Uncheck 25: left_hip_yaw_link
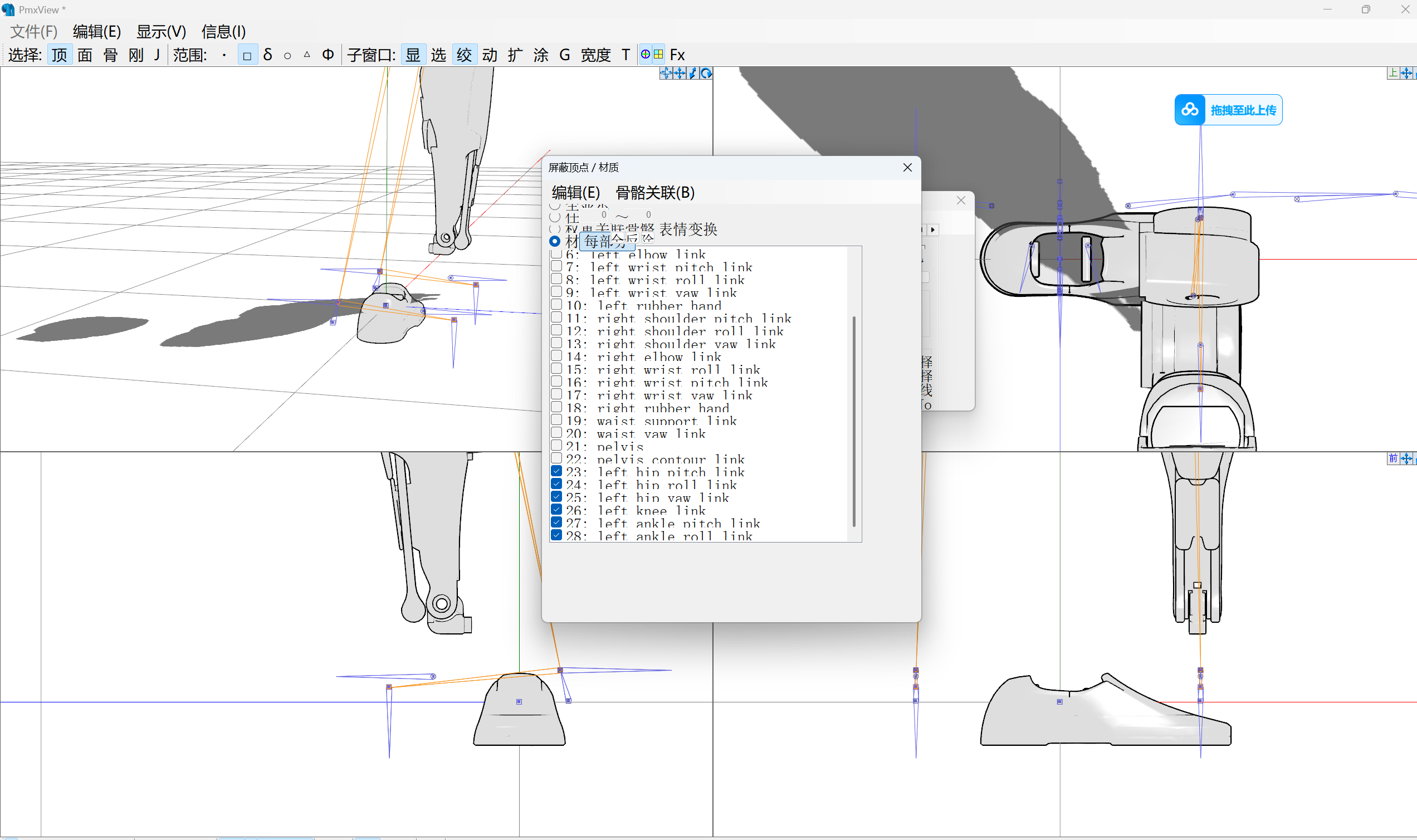1417x840 pixels. point(556,497)
